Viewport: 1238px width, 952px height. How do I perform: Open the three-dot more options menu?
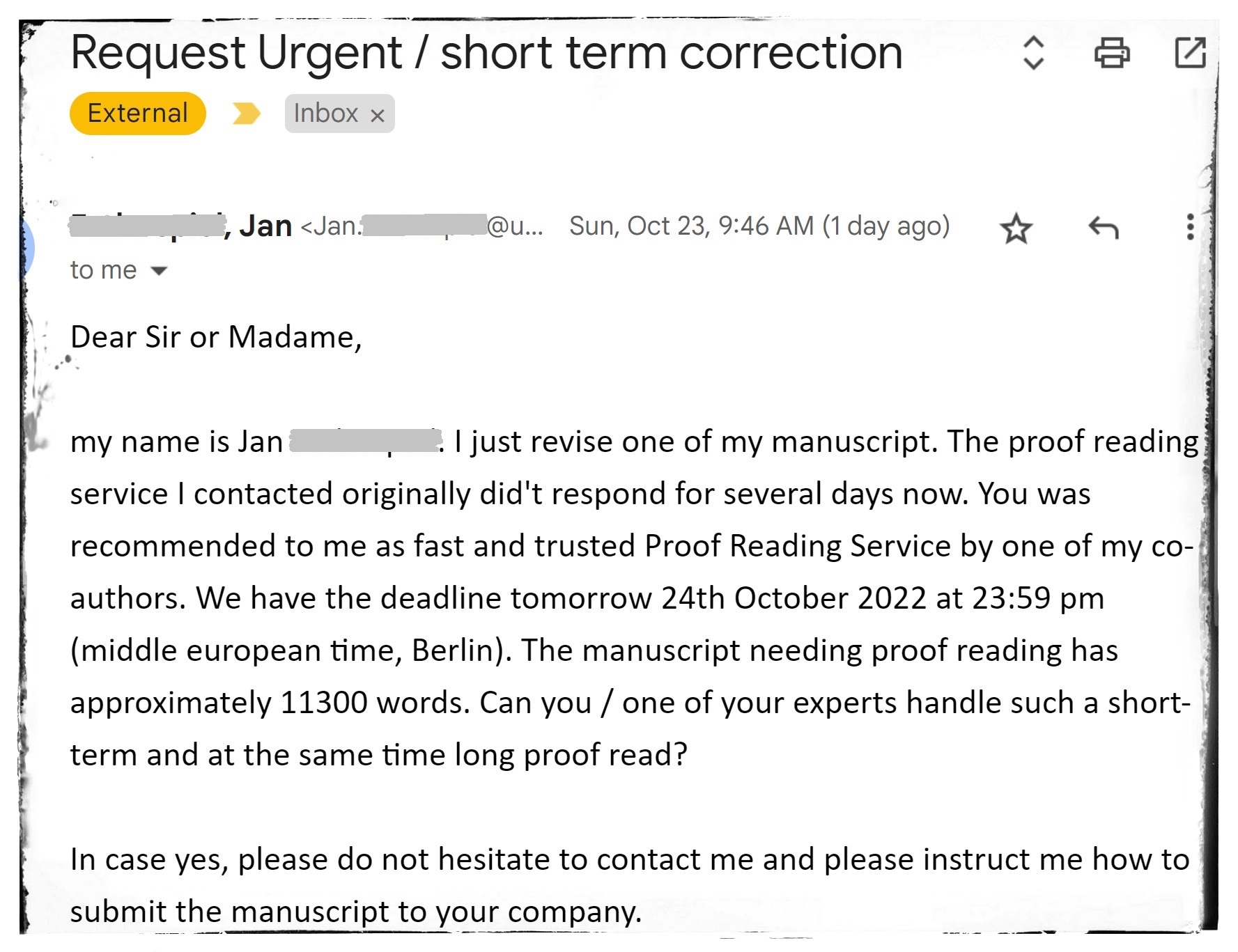[1190, 227]
